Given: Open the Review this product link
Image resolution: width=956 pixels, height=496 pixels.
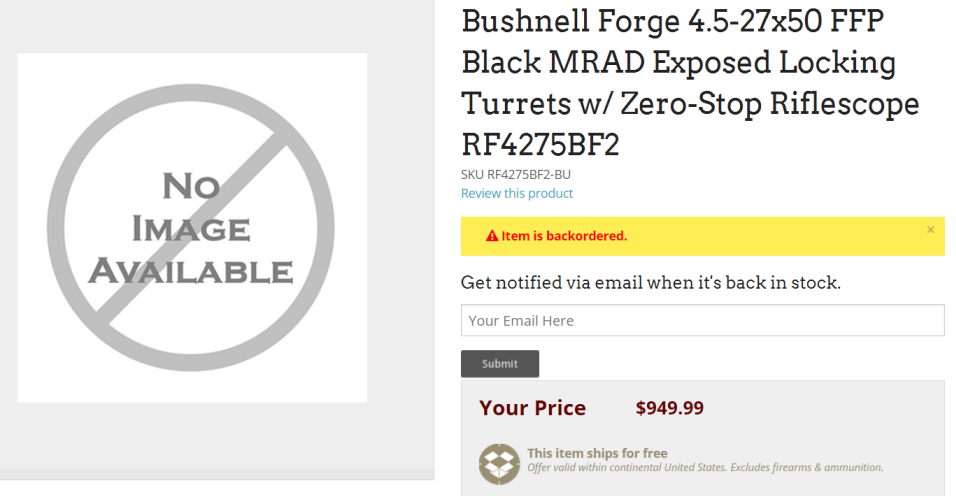Looking at the screenshot, I should click(x=516, y=193).
